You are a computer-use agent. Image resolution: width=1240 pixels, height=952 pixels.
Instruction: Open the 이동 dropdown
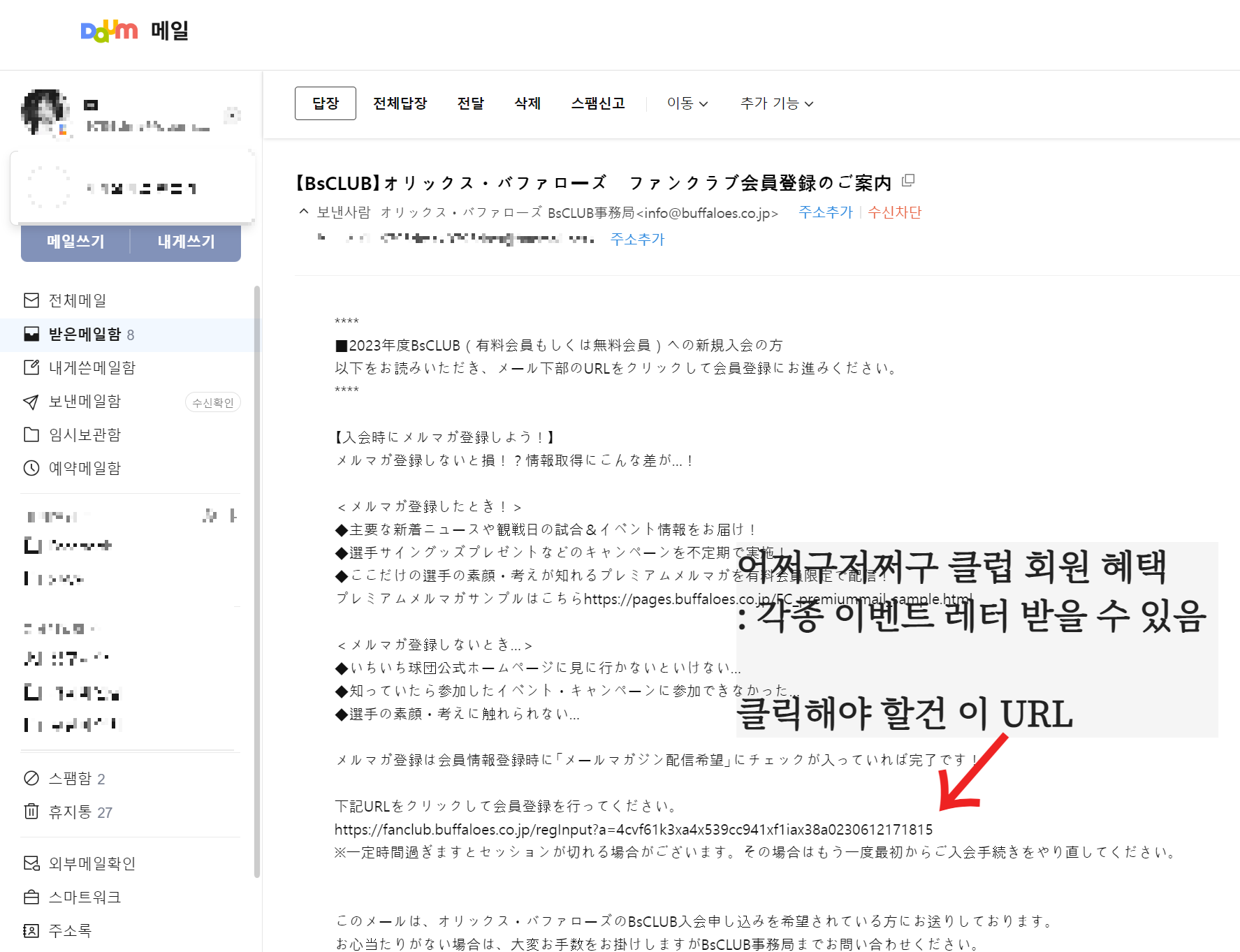pos(687,103)
